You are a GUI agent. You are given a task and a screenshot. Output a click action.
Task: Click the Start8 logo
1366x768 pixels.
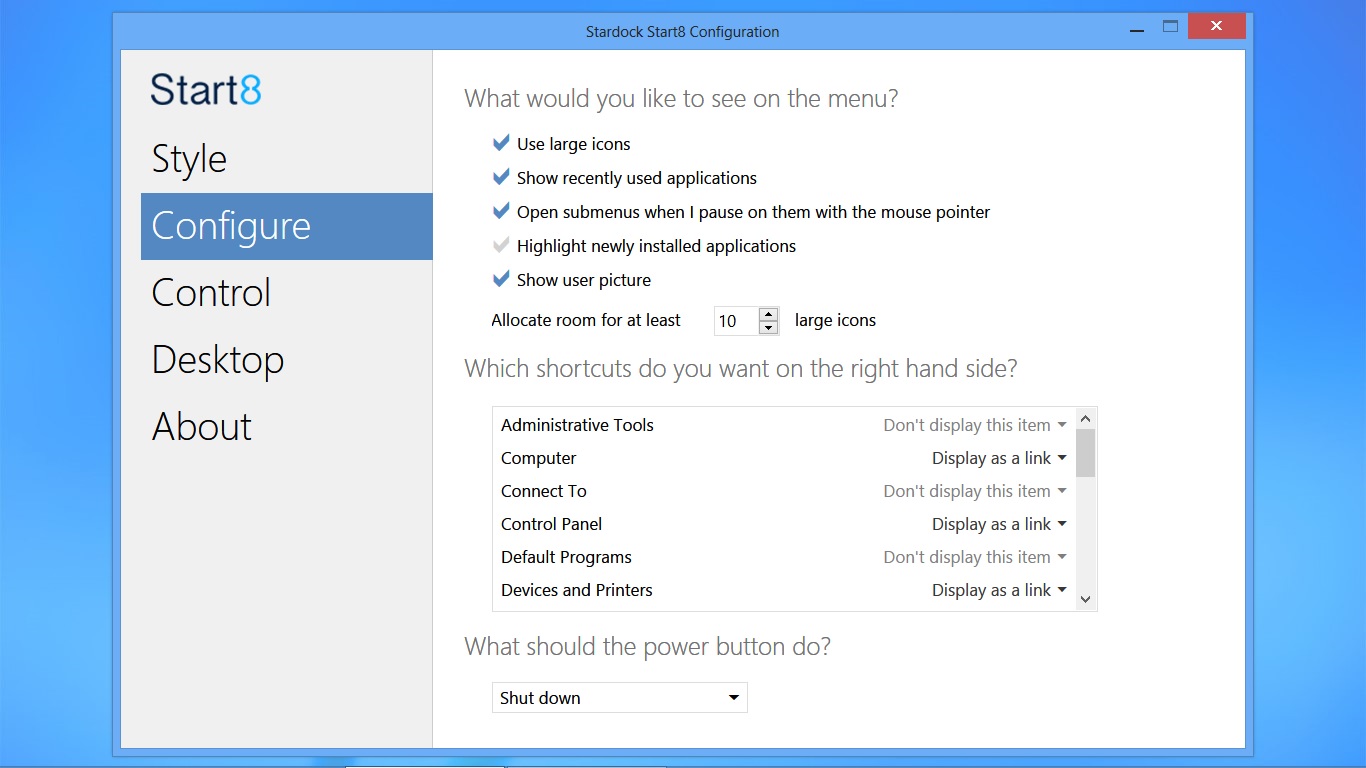tap(206, 90)
